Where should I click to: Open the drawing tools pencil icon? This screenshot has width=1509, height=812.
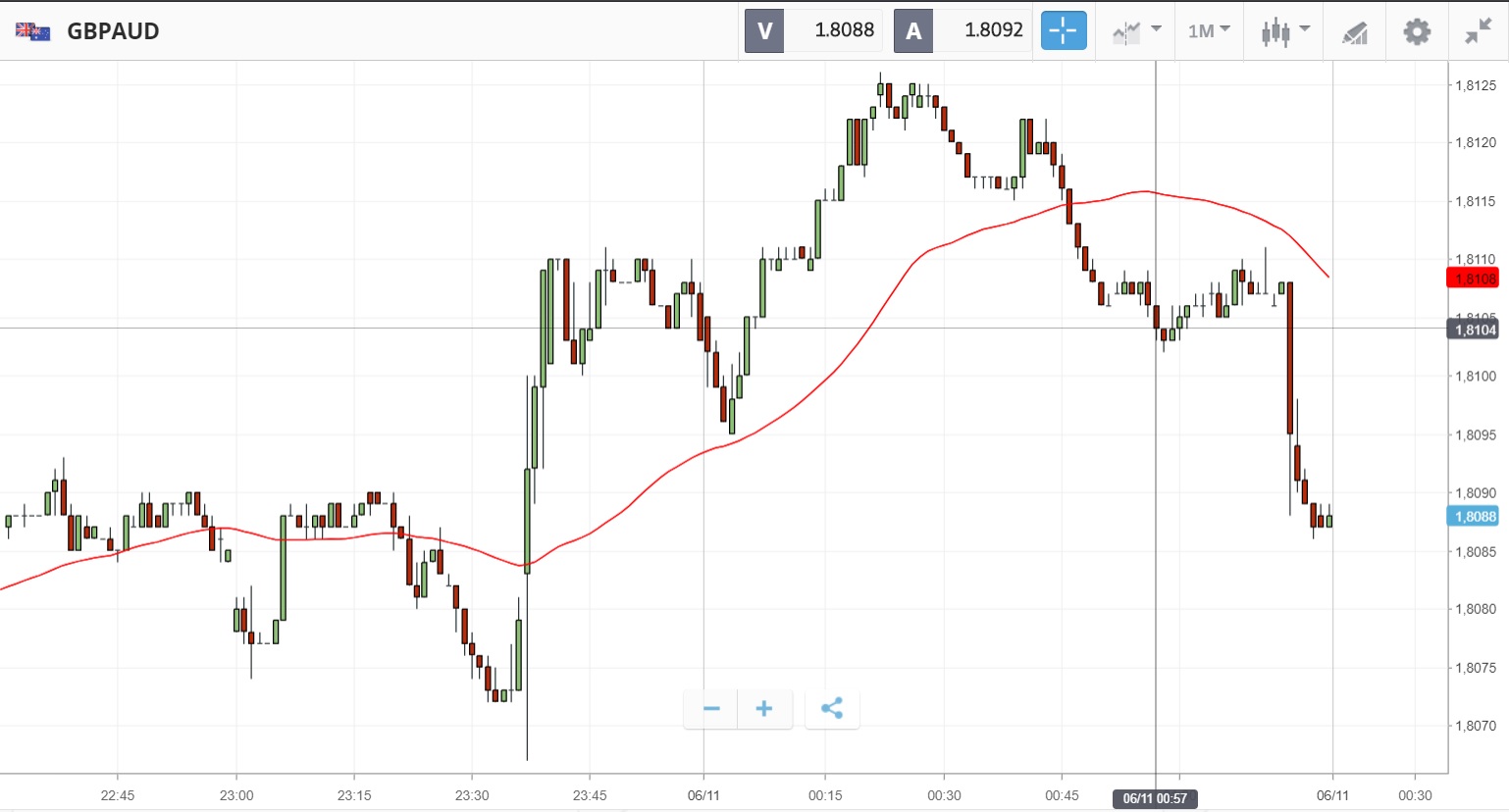coord(1354,32)
